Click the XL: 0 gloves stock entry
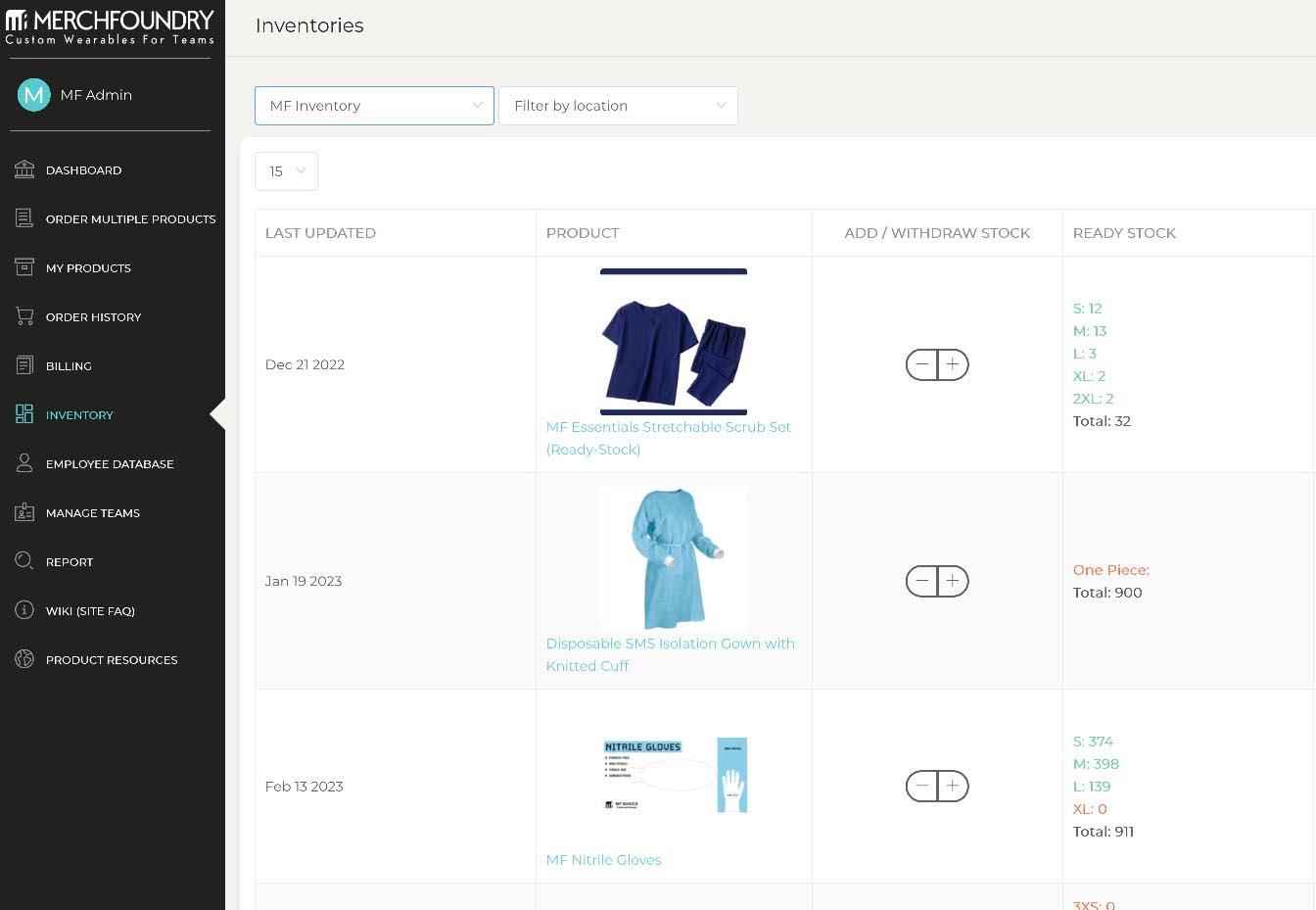Screen dimensions: 1316x910 click(1090, 809)
